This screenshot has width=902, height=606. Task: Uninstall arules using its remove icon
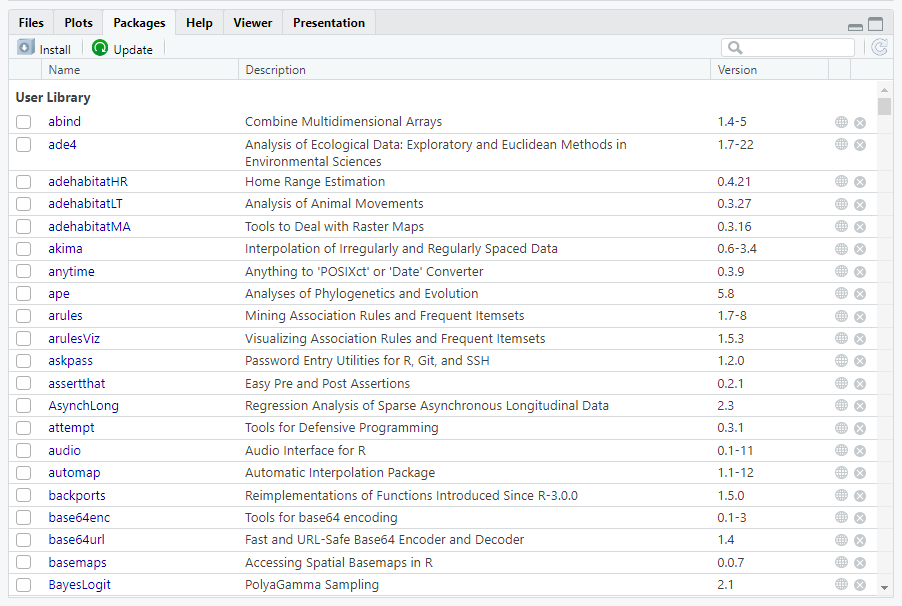[860, 316]
